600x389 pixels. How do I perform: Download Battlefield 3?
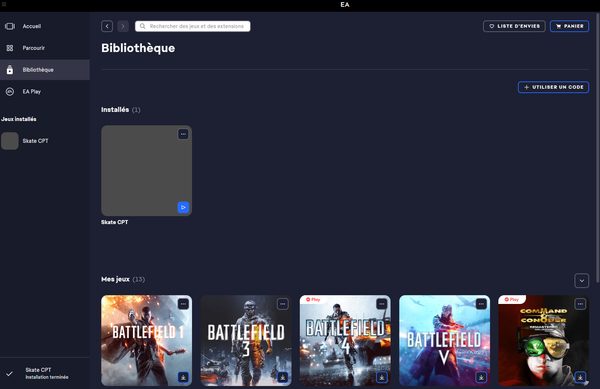[x=282, y=377]
